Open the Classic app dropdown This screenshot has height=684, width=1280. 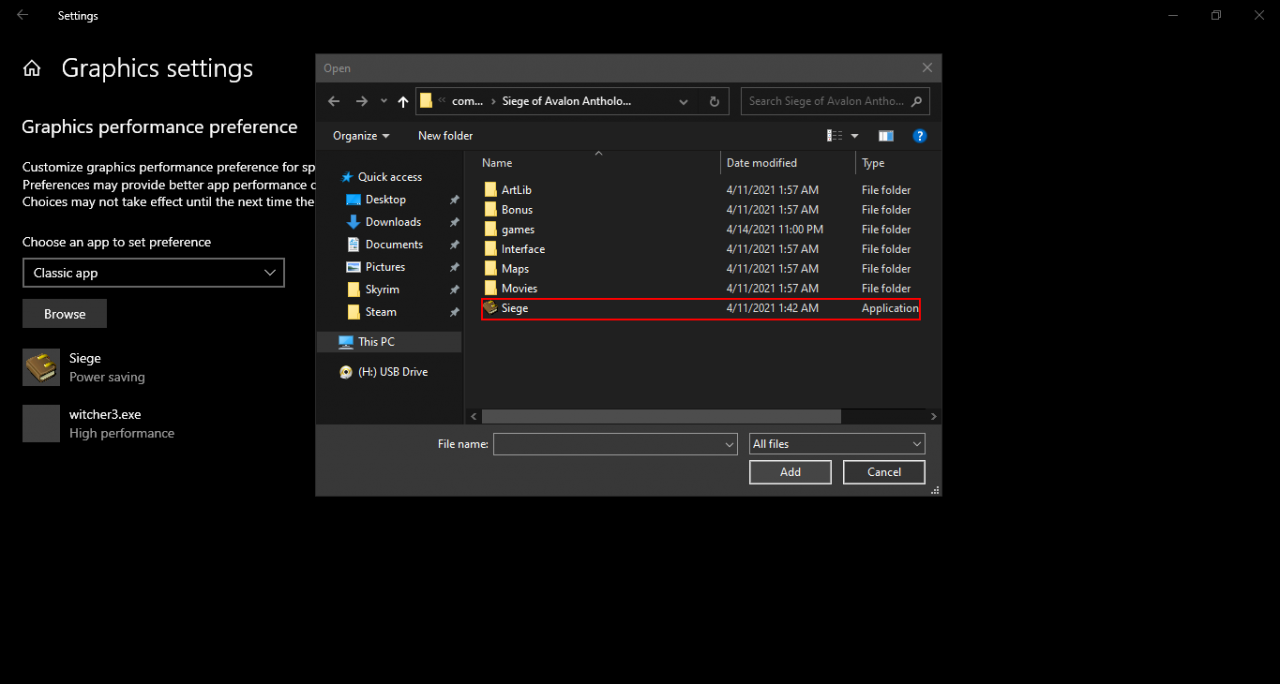(153, 273)
